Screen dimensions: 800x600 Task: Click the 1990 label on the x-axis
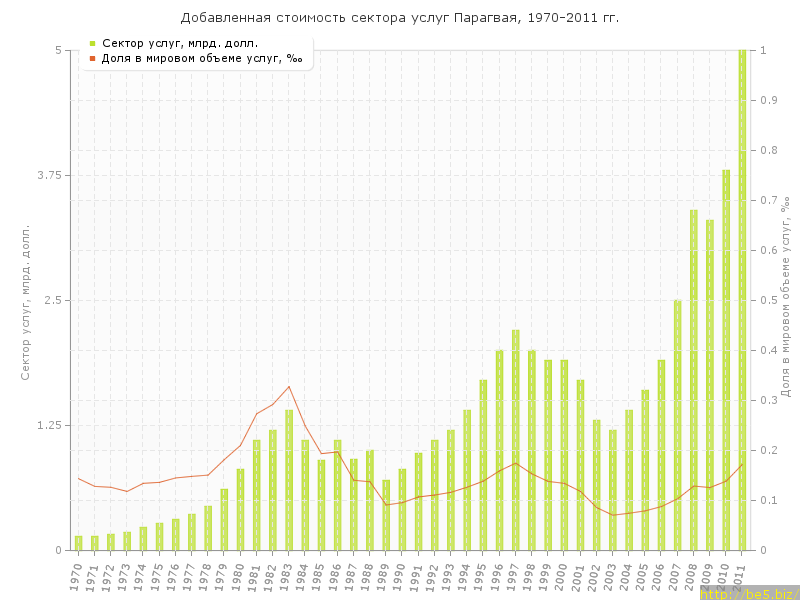tap(400, 575)
